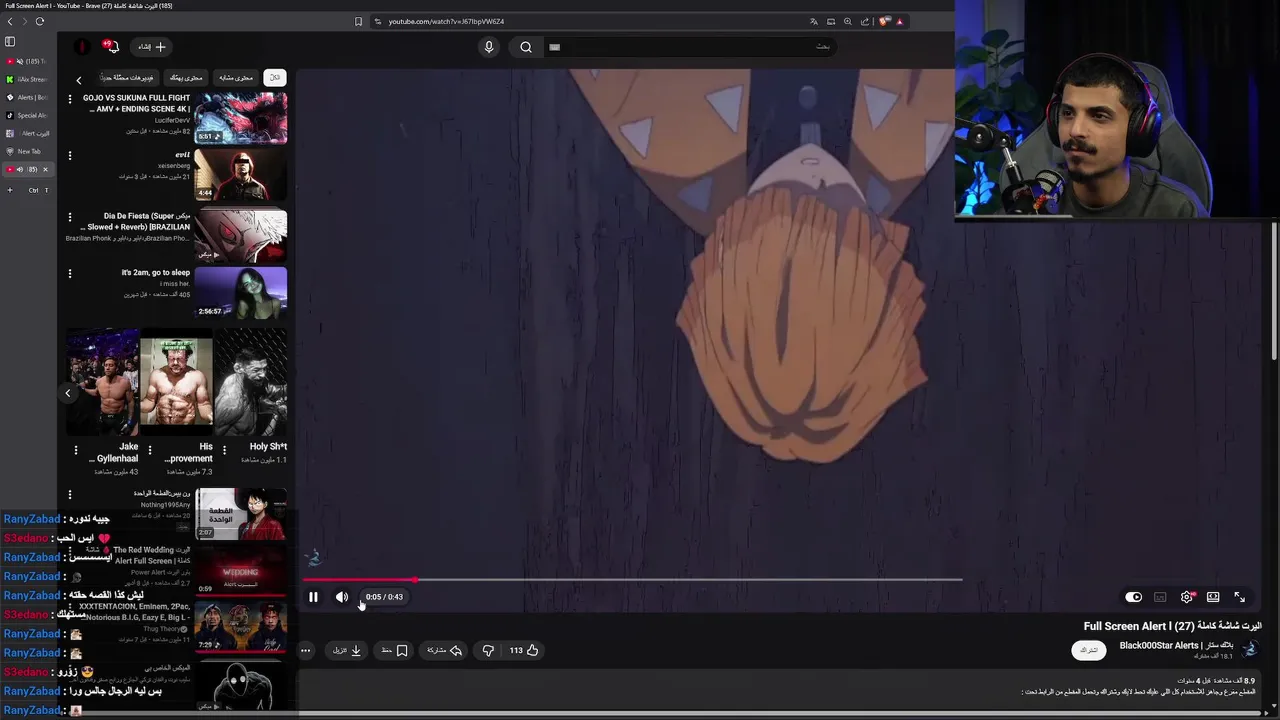Close the active (85) YouTube tab

[45, 169]
